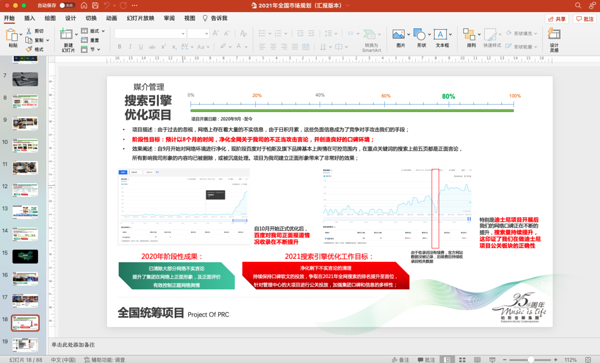Viewport: 600px width, 363px height.
Task: Open the Shapes (形状) gallery icon
Action: pos(419,34)
